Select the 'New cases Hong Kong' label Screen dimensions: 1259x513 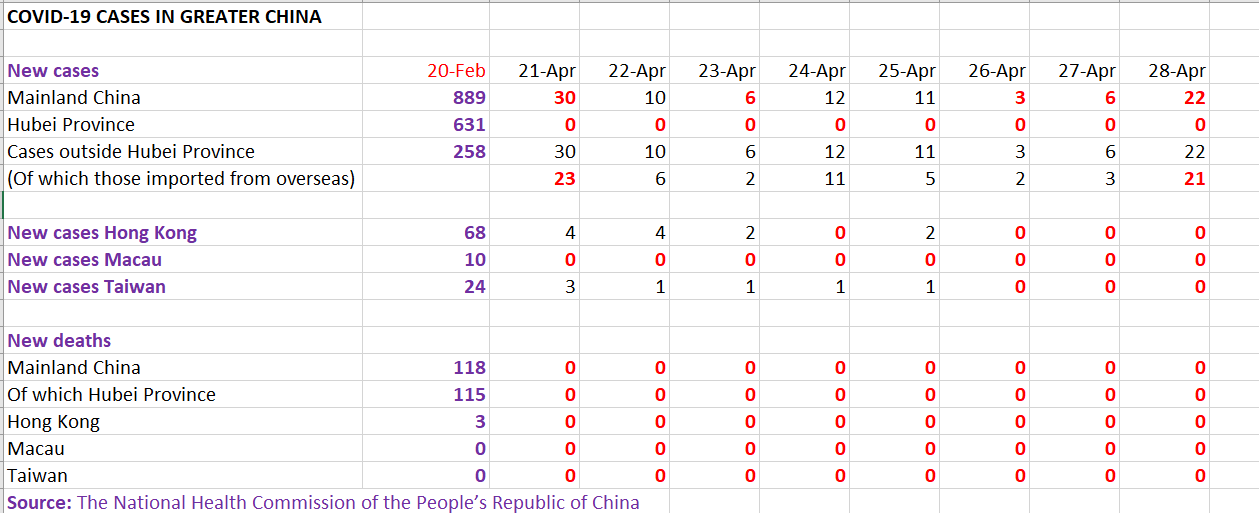tap(102, 233)
